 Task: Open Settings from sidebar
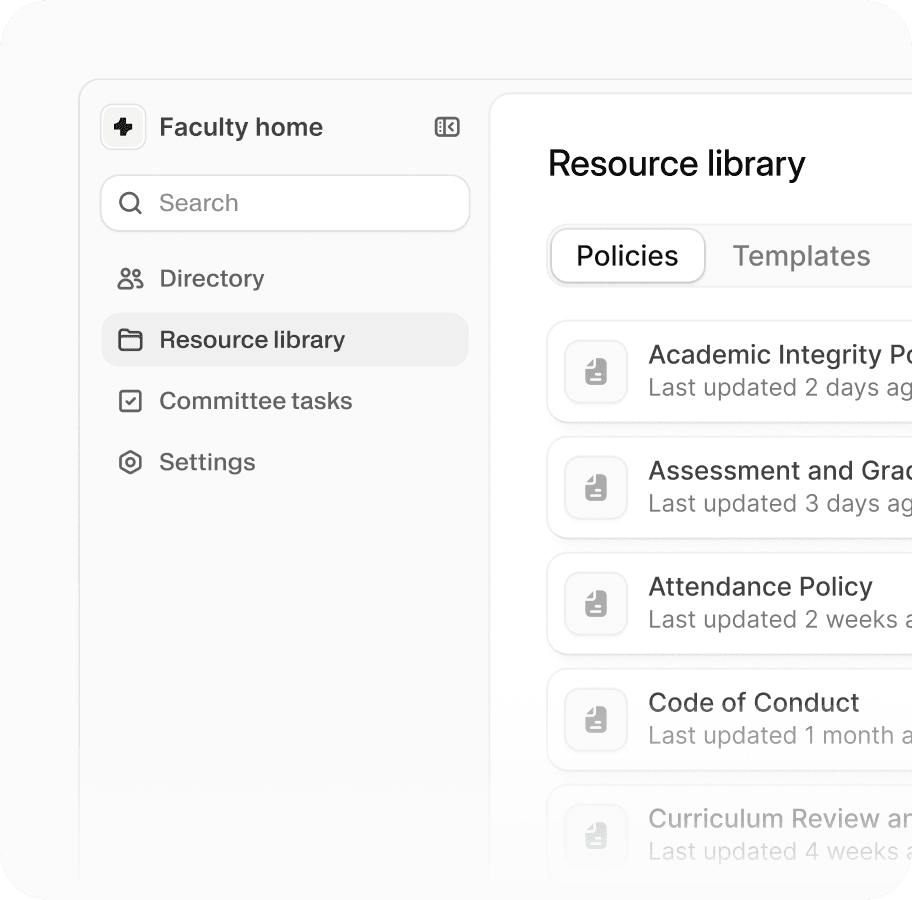tap(207, 462)
